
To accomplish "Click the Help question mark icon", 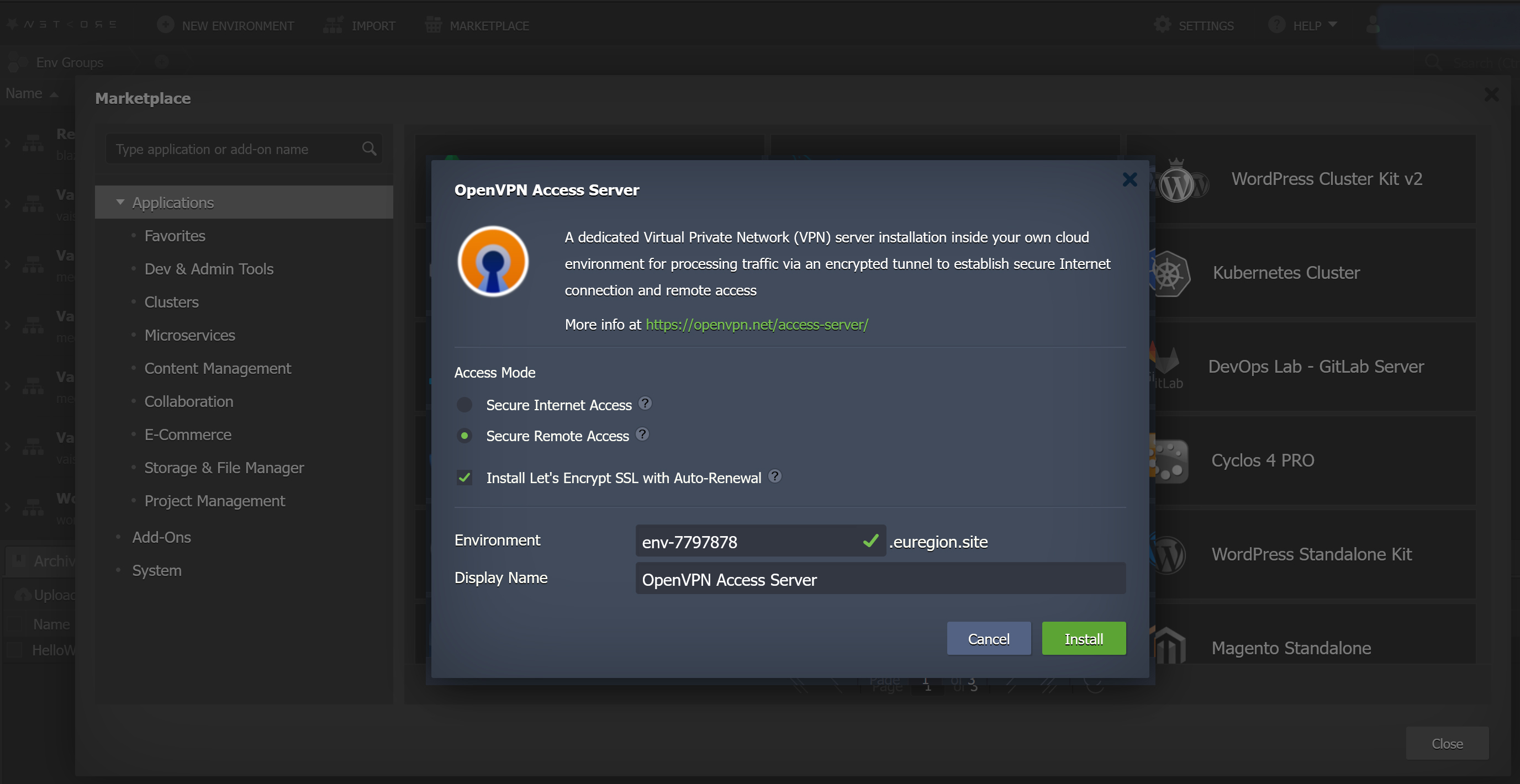I will coord(1276,25).
